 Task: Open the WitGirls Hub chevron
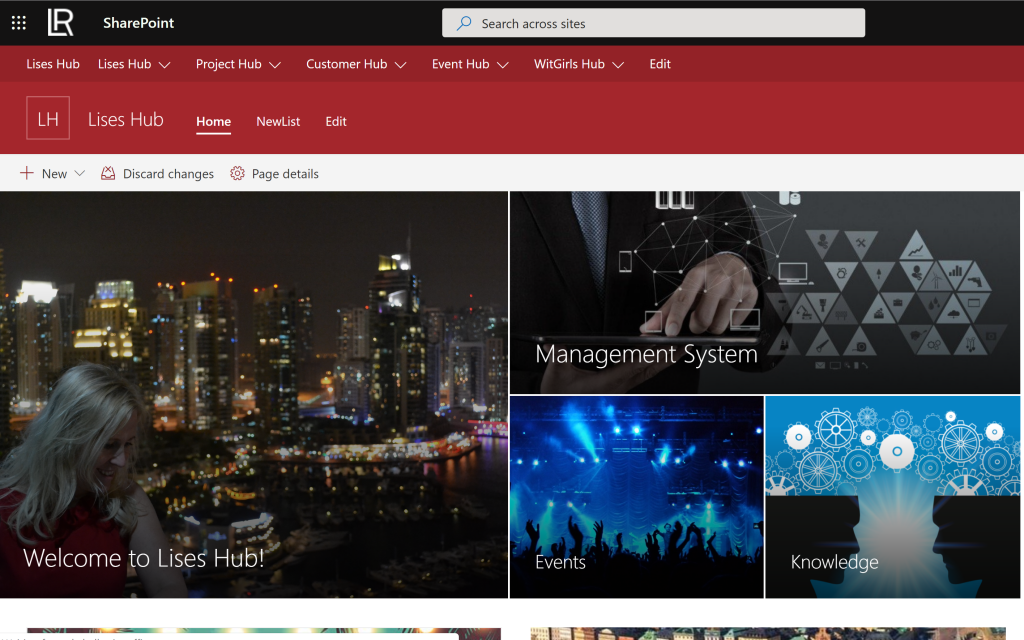click(618, 64)
